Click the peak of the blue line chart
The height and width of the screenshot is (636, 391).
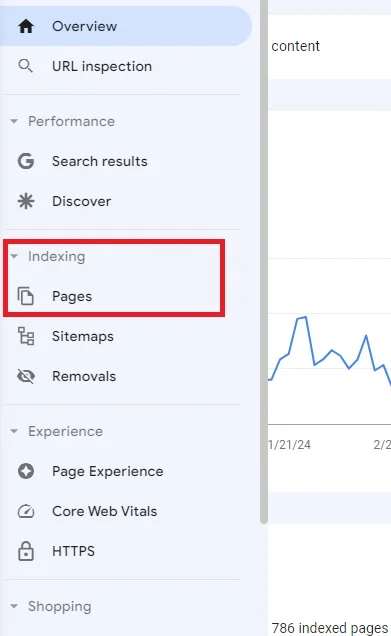point(305,317)
